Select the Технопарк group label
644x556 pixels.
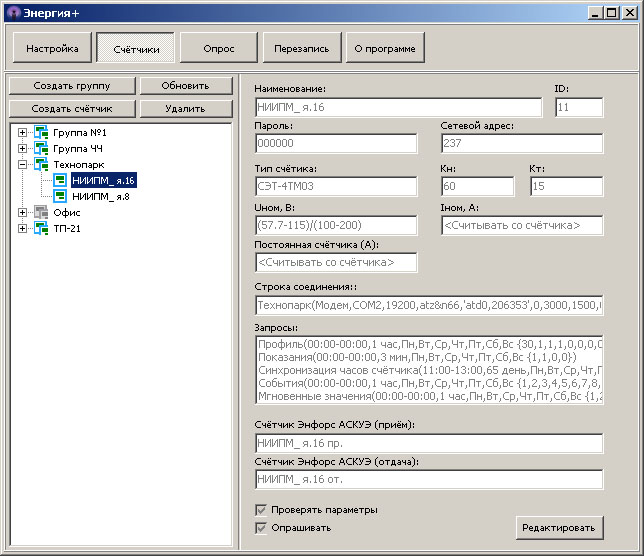tap(79, 165)
